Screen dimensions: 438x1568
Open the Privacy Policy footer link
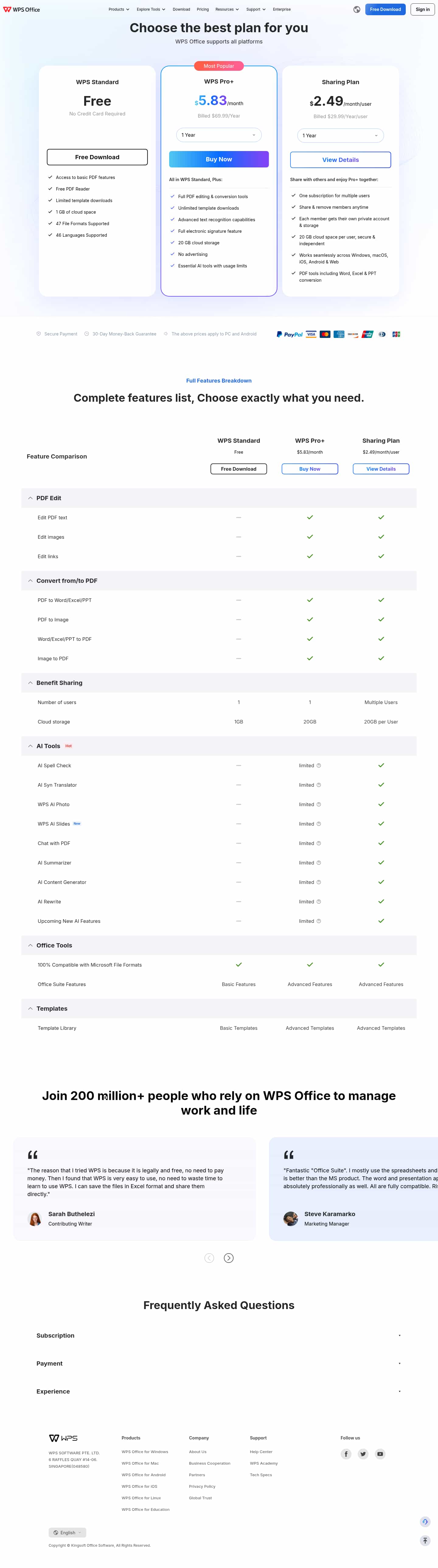(x=202, y=1487)
